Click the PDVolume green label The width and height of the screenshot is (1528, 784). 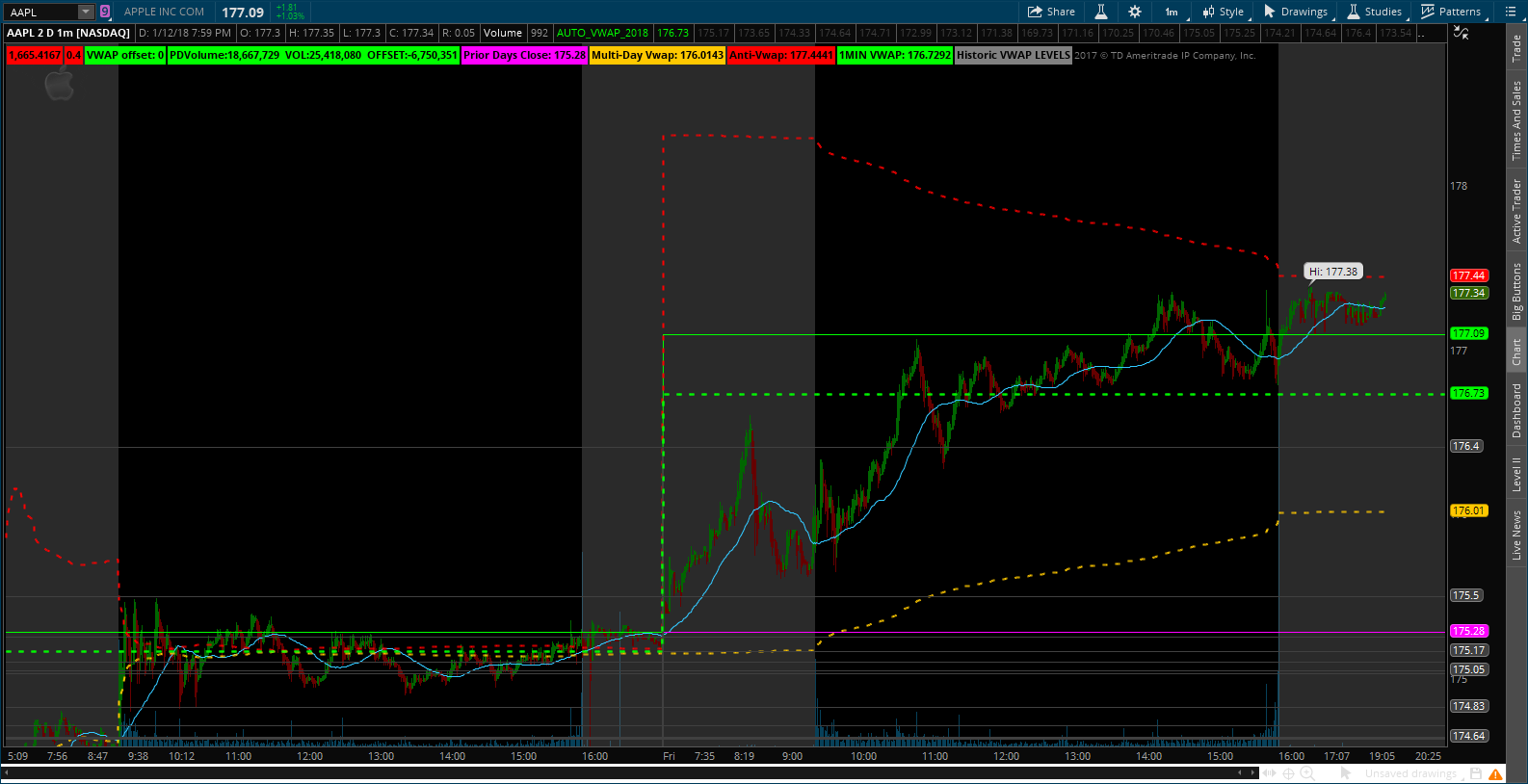pos(313,55)
